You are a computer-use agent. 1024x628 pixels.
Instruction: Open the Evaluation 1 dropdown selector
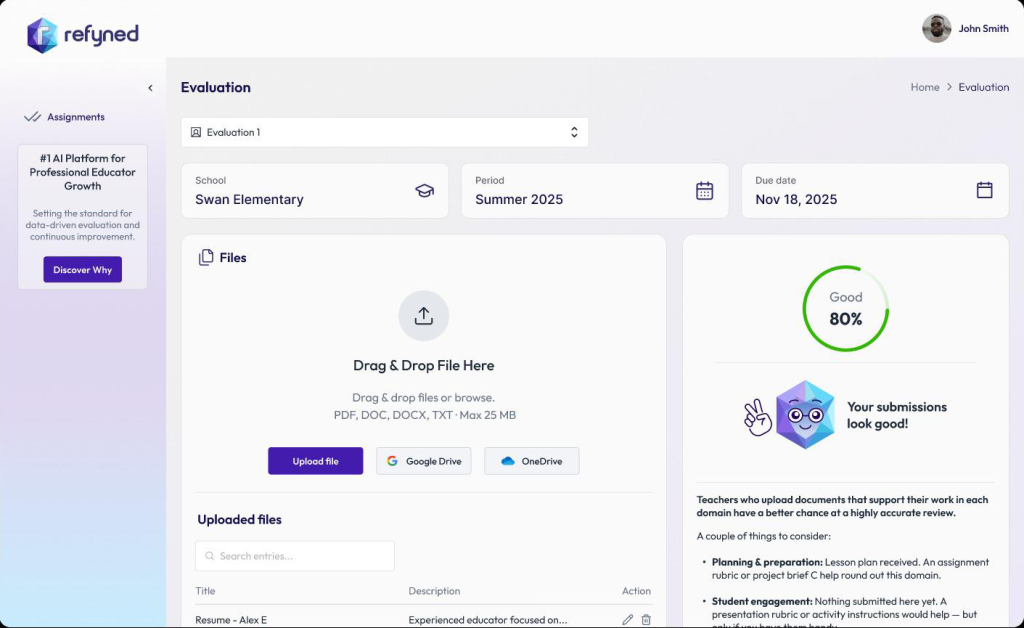click(x=384, y=132)
